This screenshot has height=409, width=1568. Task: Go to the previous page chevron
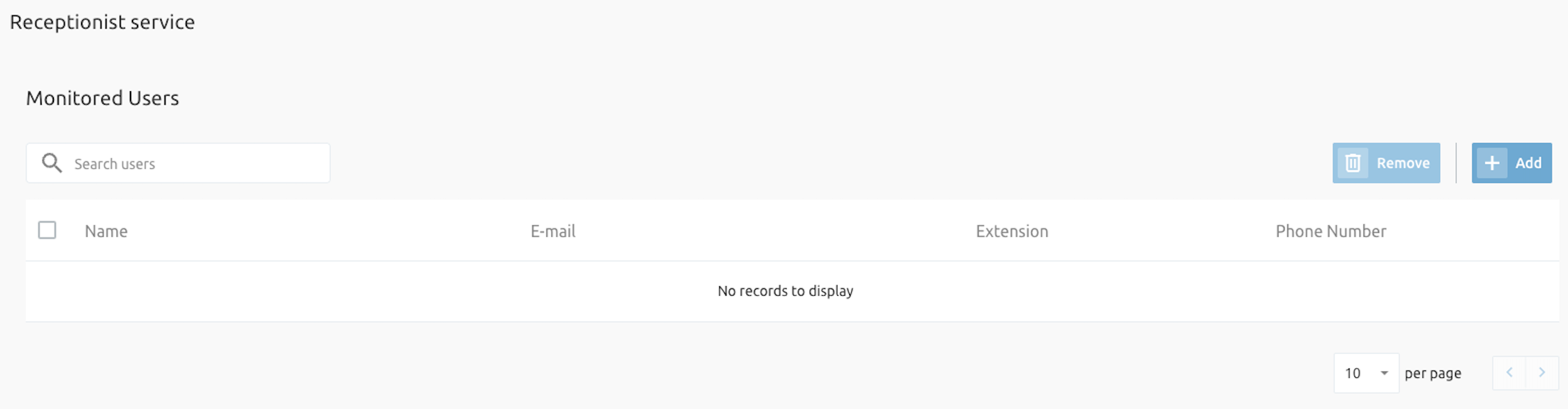tap(1509, 373)
